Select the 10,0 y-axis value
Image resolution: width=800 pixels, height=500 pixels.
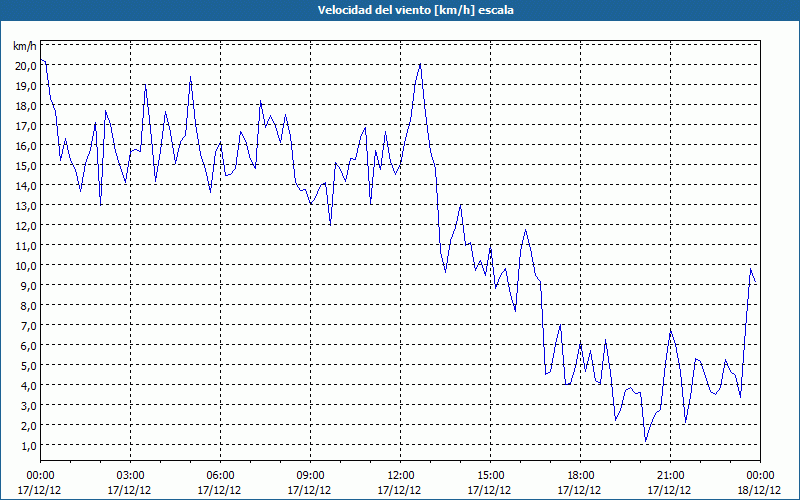(x=25, y=265)
